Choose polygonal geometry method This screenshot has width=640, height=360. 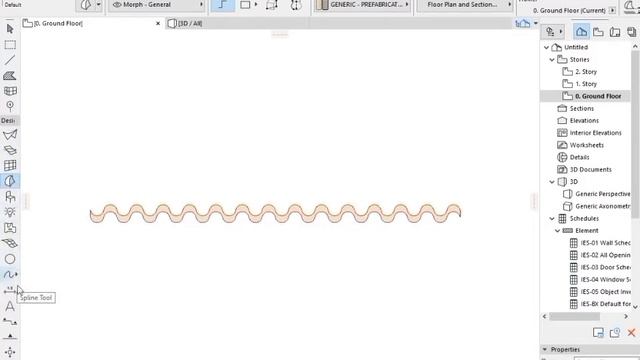pyautogui.click(x=222, y=5)
